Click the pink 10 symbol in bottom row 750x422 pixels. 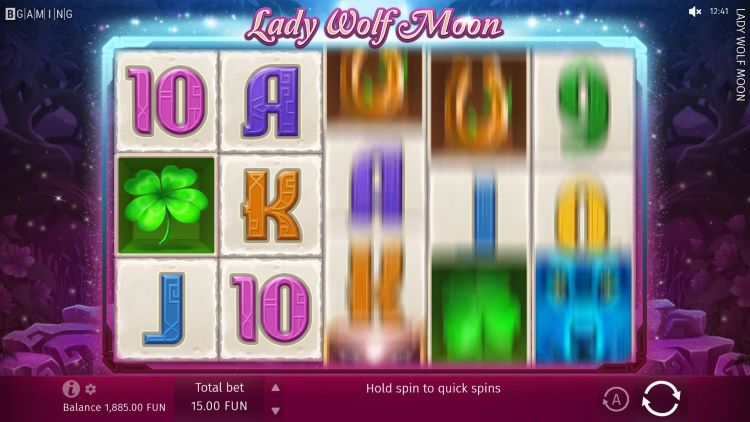[x=271, y=309]
